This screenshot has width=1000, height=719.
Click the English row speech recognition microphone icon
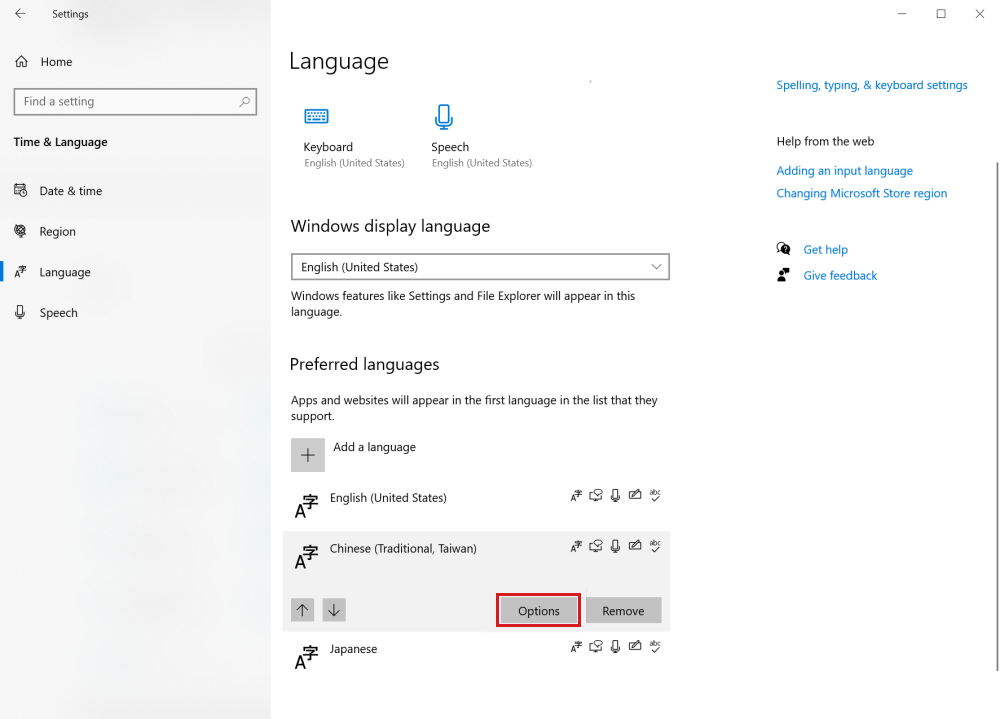pyautogui.click(x=615, y=496)
